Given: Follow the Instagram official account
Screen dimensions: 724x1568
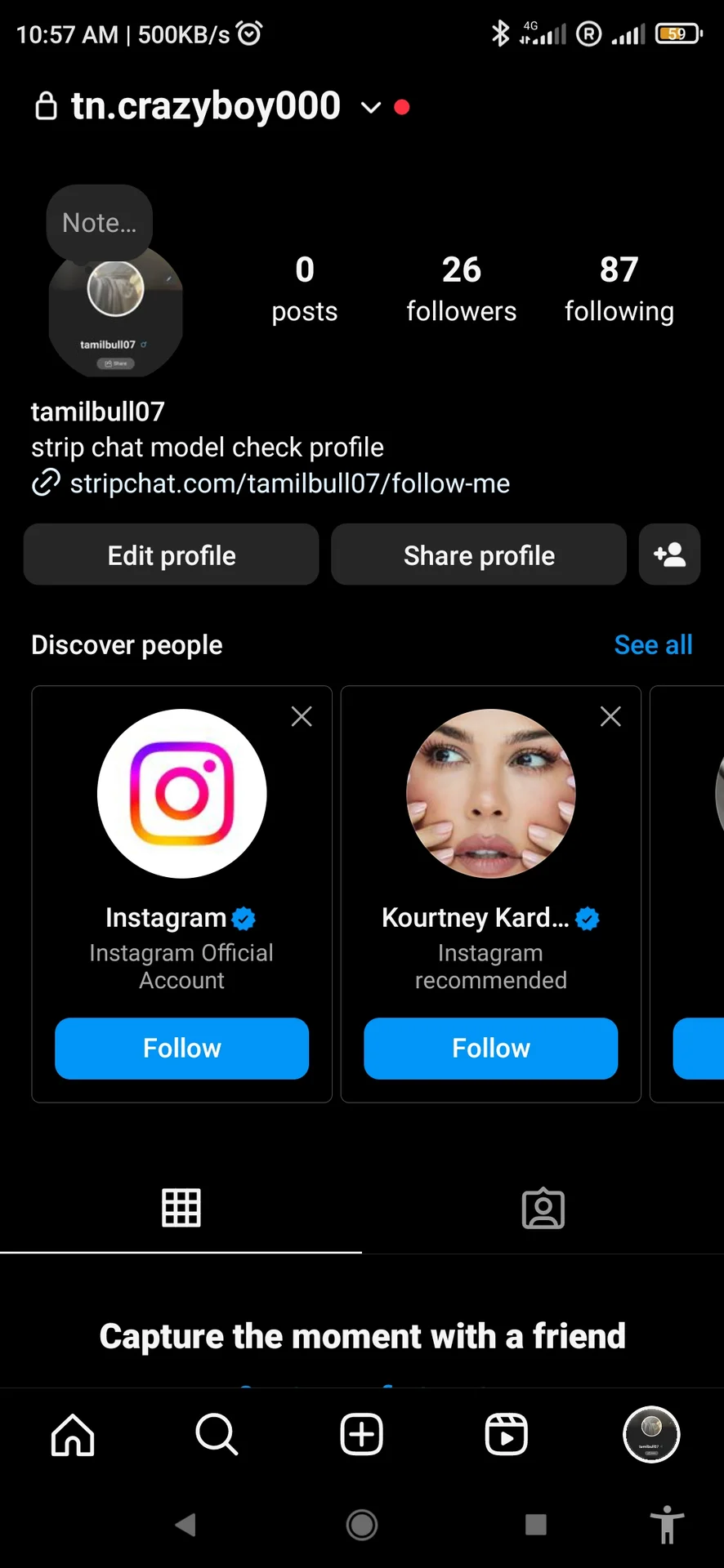Looking at the screenshot, I should (181, 1048).
